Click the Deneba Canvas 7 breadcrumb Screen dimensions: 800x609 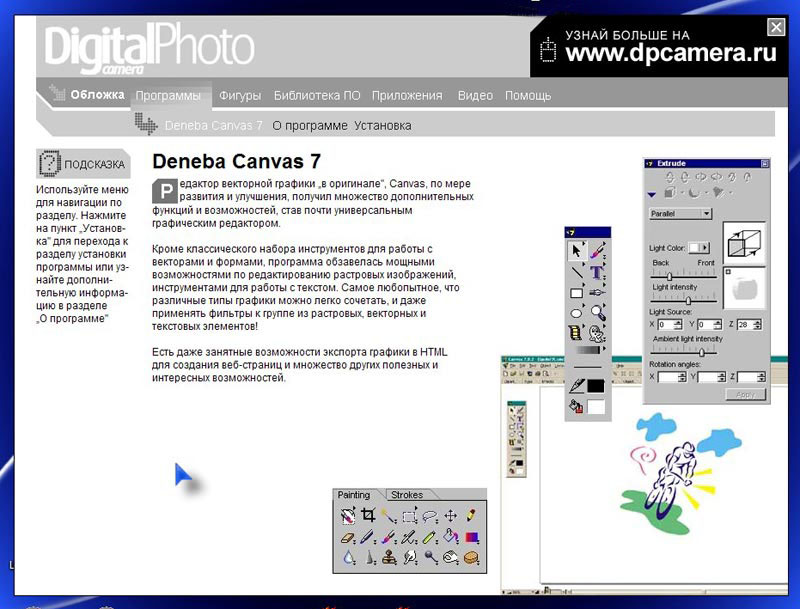213,125
